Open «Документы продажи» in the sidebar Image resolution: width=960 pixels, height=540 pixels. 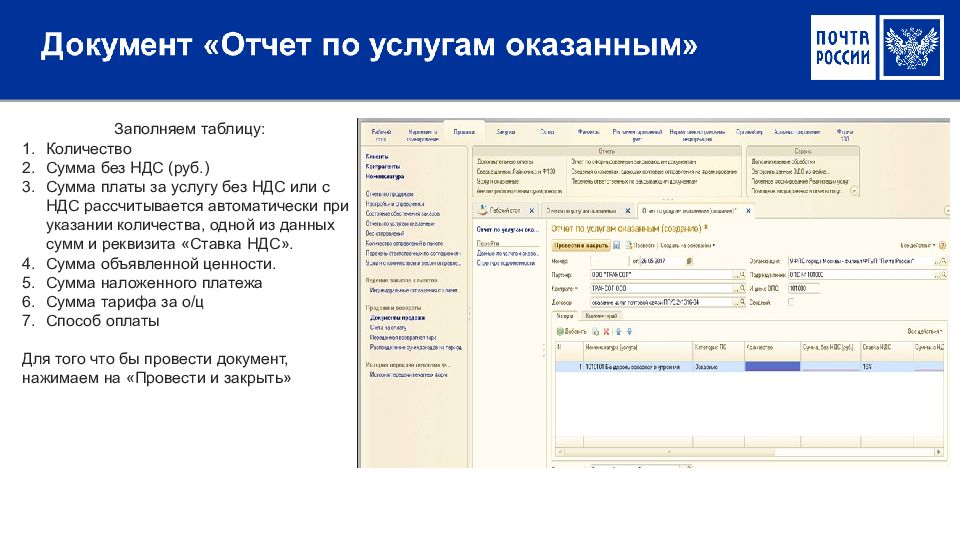tap(397, 318)
